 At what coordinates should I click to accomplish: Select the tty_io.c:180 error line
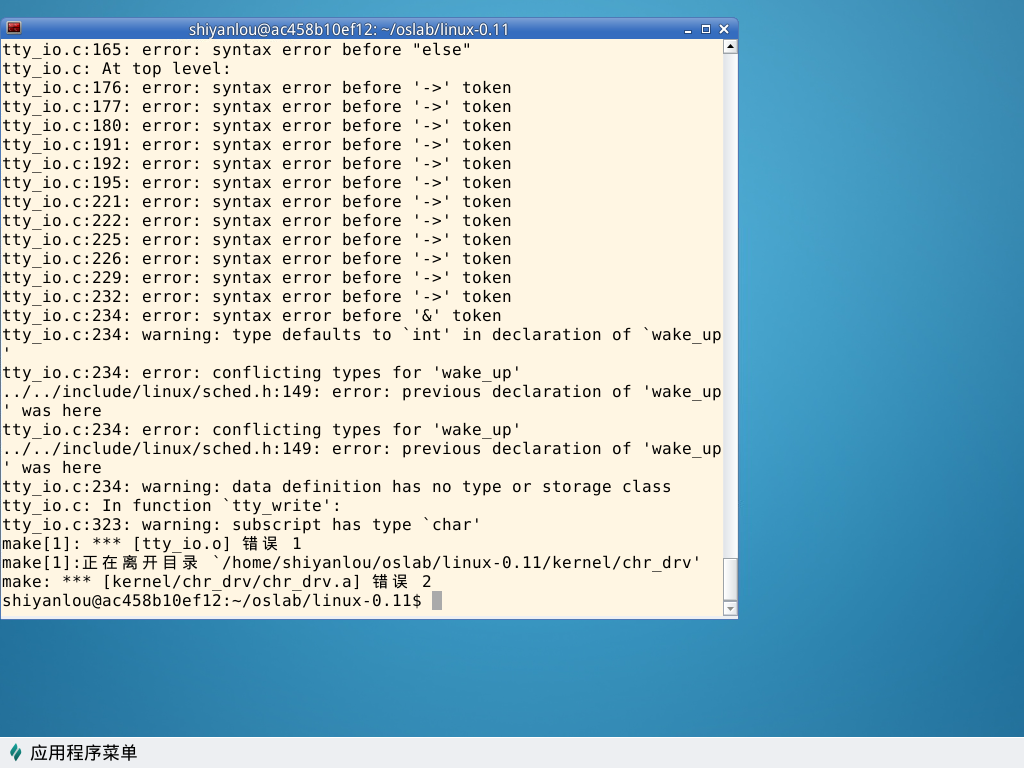click(257, 125)
